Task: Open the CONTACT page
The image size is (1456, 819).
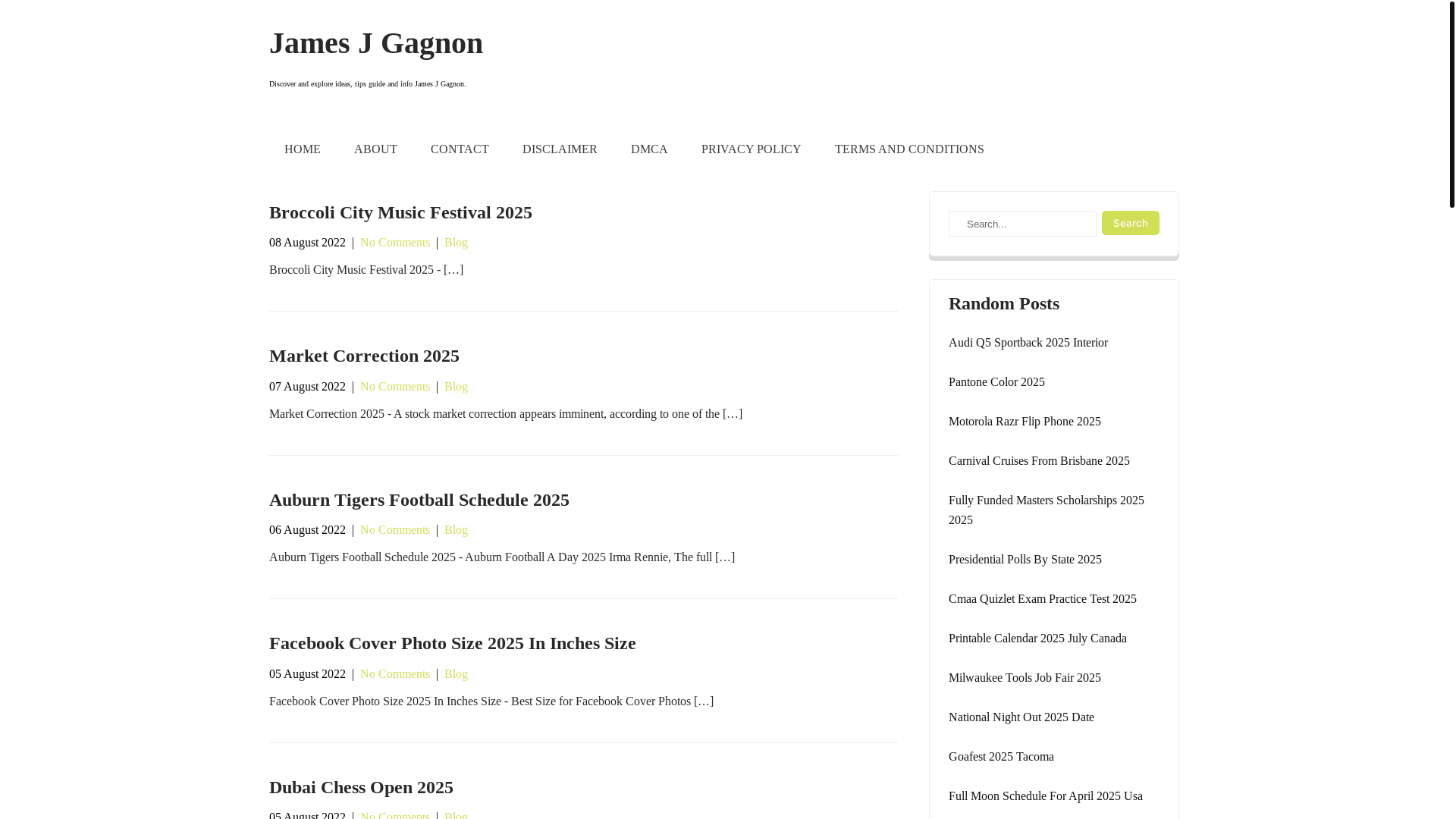Action: tap(460, 149)
